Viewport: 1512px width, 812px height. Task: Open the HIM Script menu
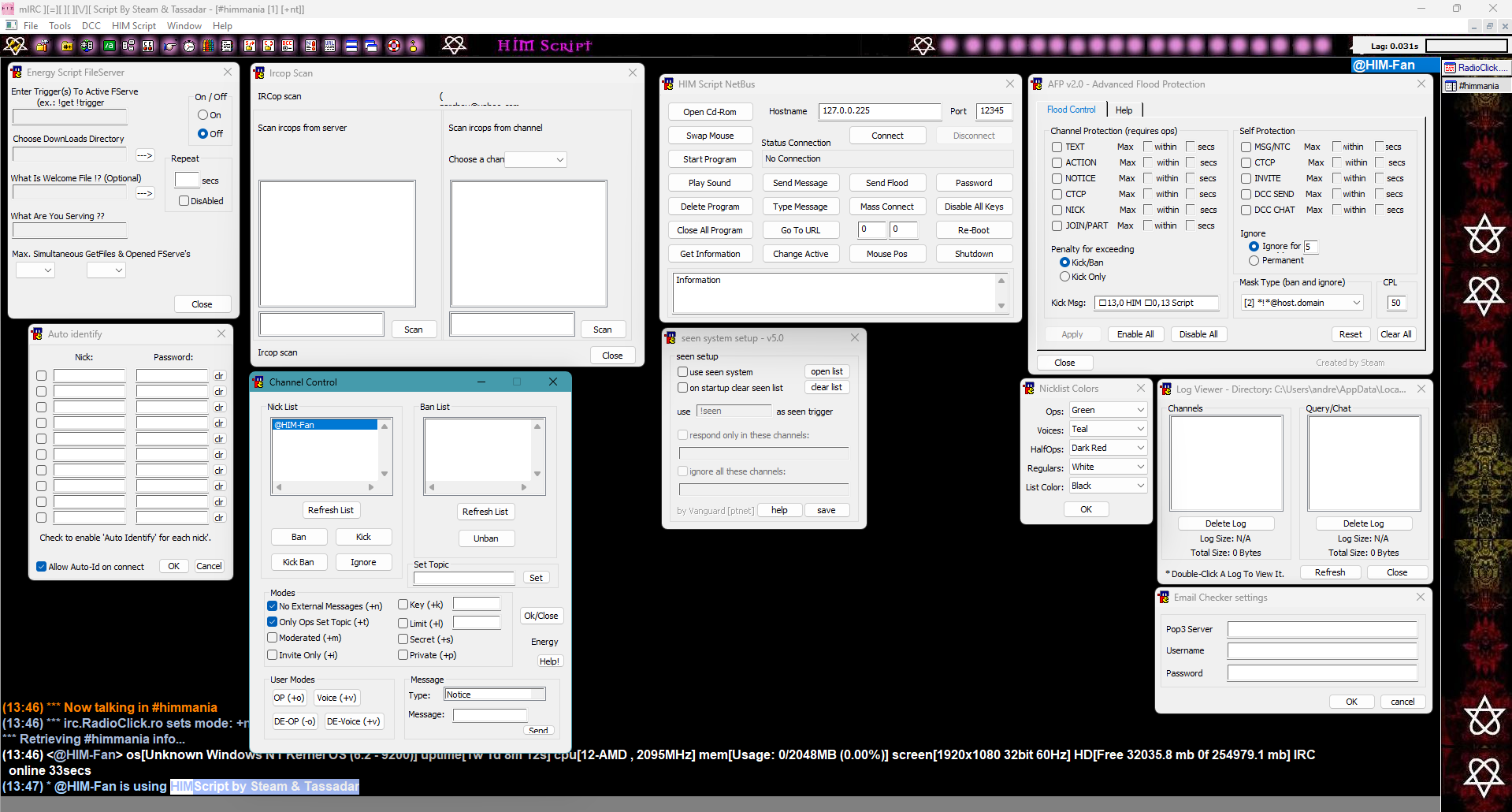(134, 26)
